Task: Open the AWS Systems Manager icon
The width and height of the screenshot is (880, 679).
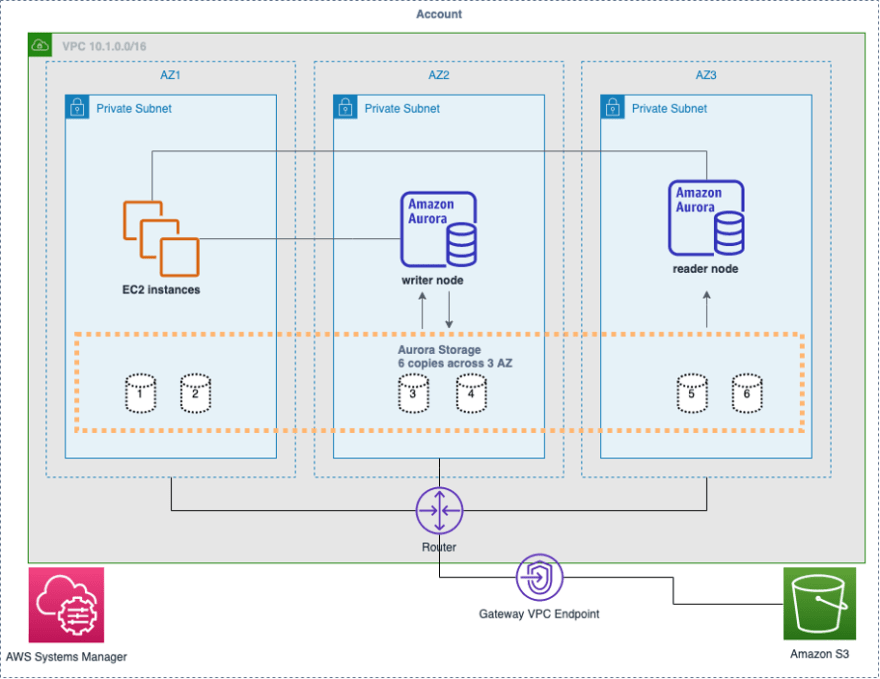Action: [x=66, y=605]
